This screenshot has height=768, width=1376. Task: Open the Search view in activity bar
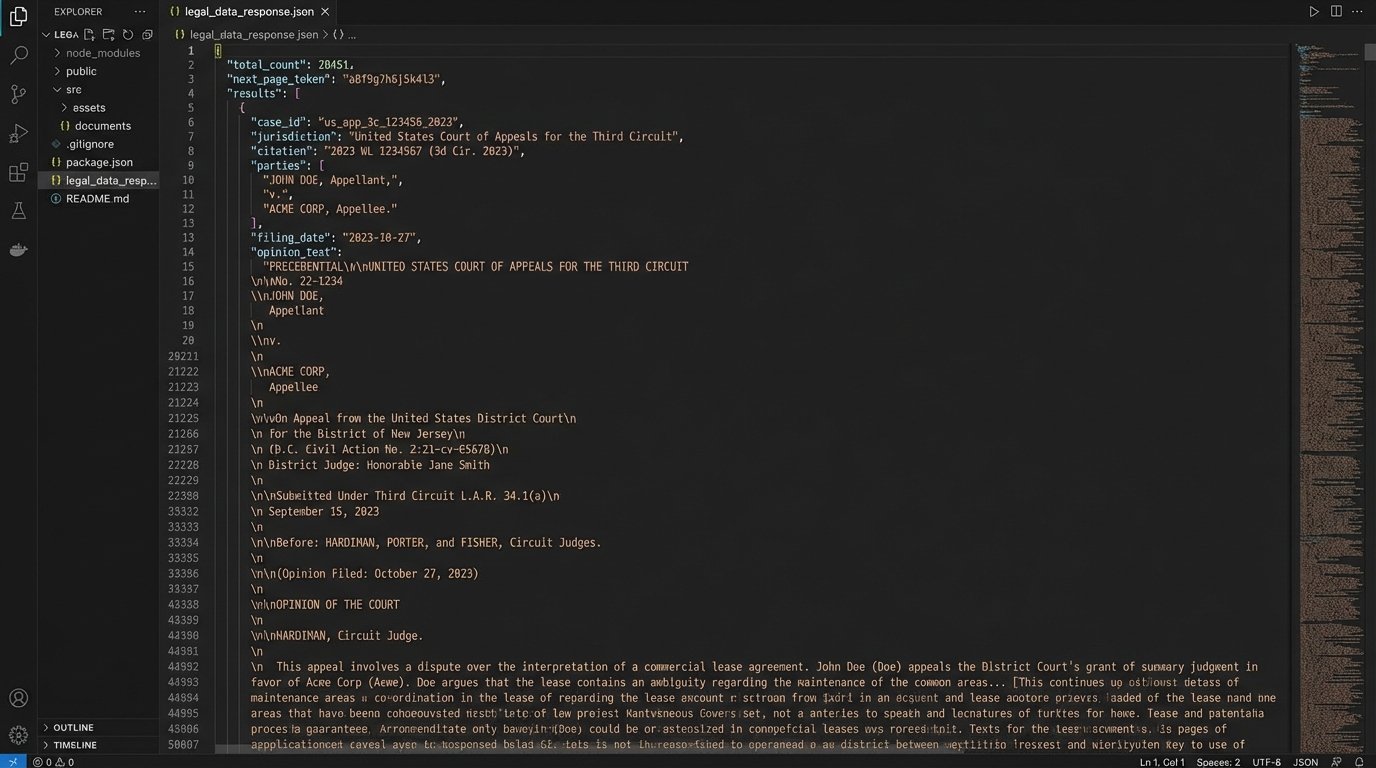tap(18, 55)
